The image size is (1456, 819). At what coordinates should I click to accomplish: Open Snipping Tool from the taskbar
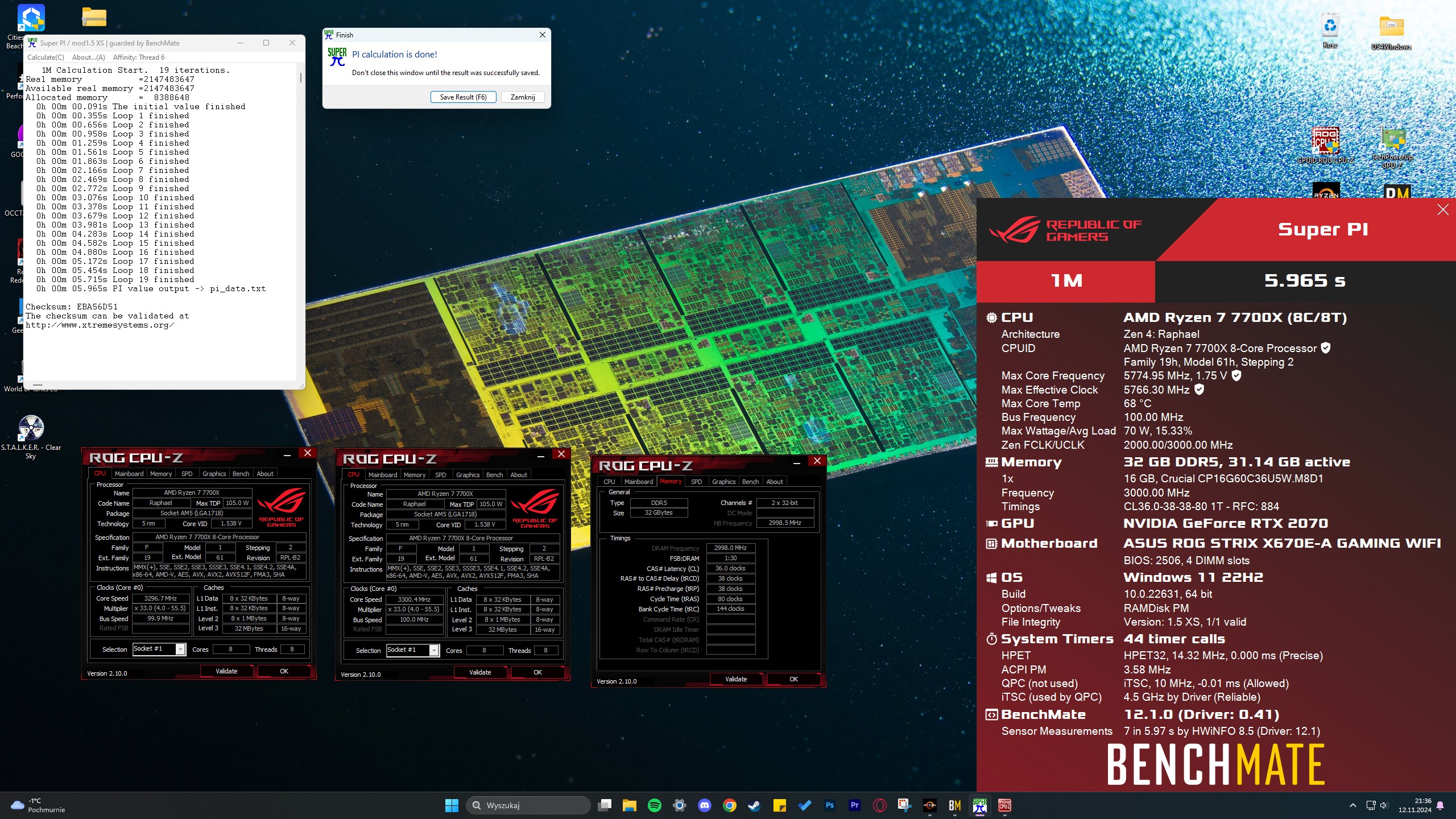coord(904,805)
